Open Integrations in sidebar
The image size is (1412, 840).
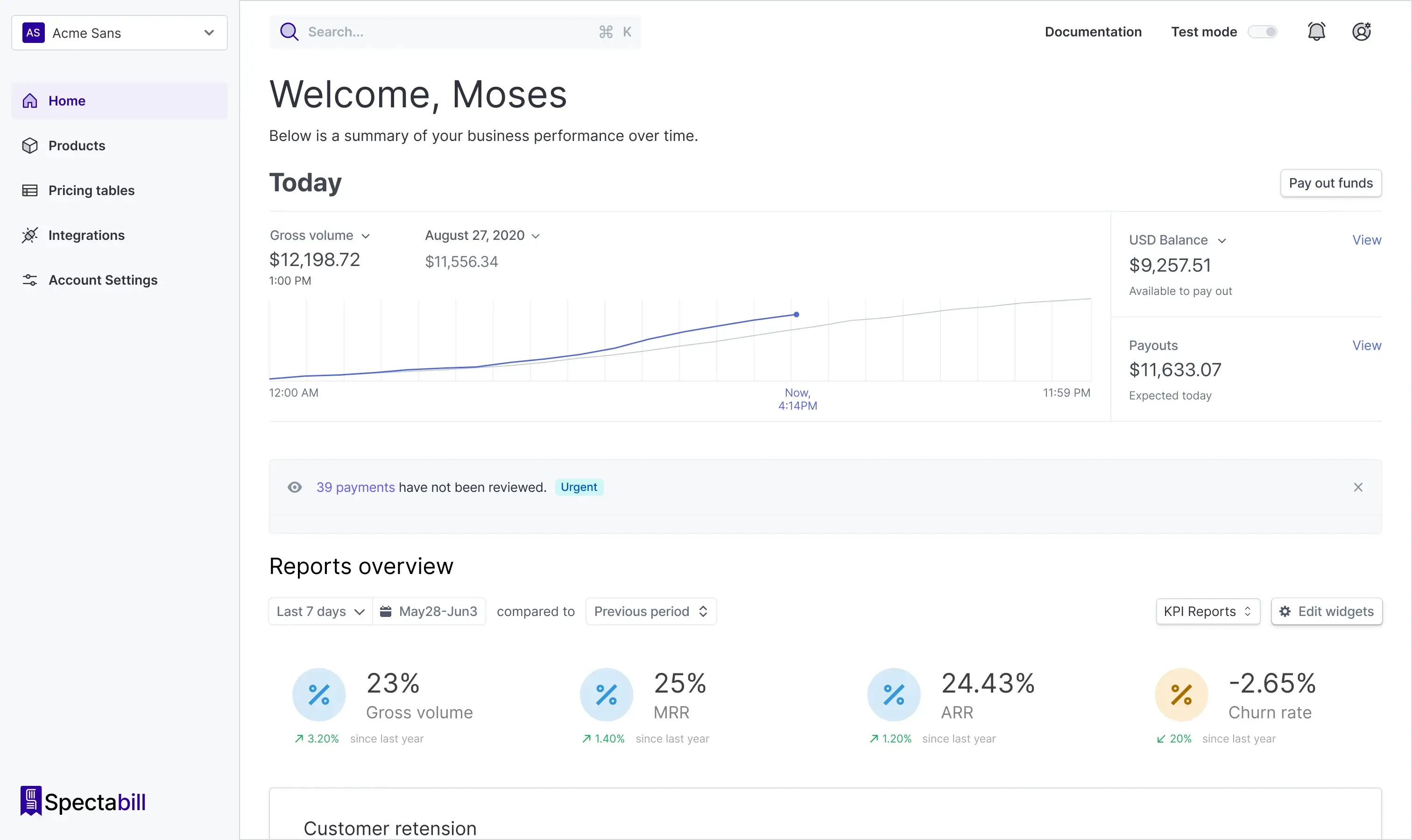click(120, 235)
